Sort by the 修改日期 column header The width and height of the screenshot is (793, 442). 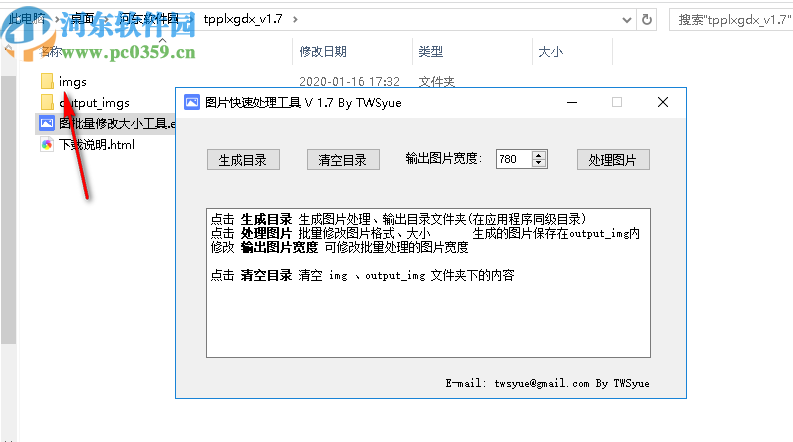point(323,52)
